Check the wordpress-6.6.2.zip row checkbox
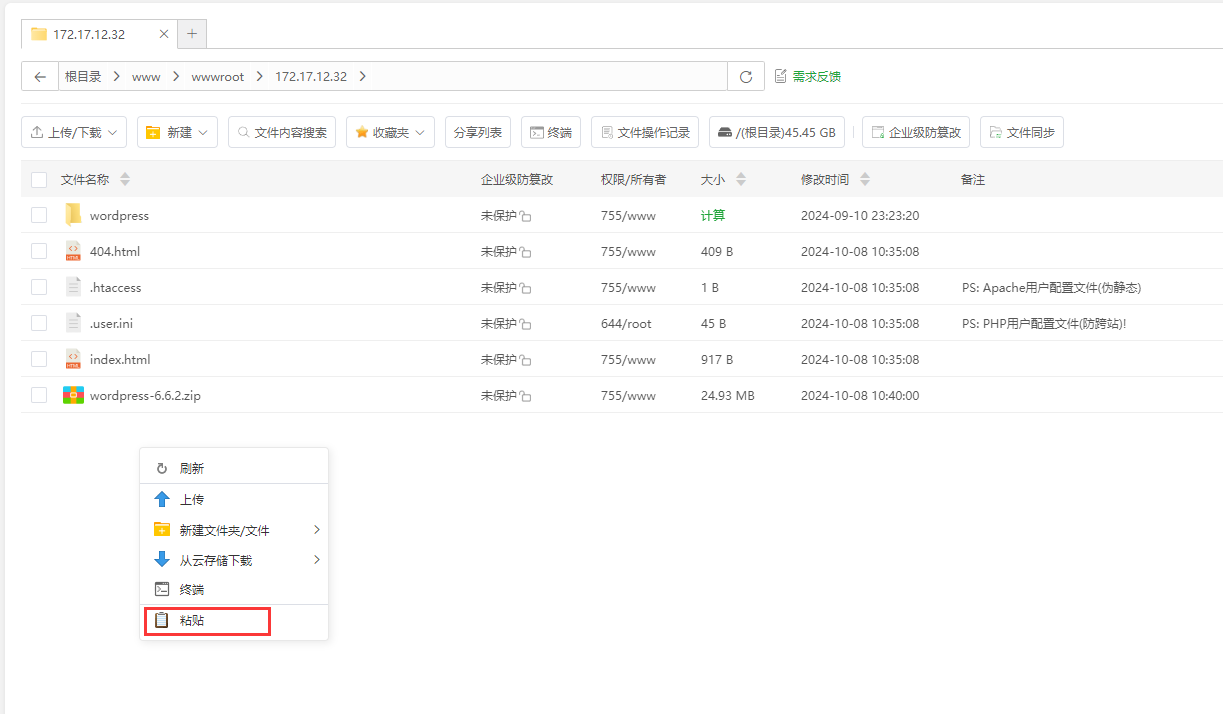This screenshot has width=1223, height=714. 39,395
